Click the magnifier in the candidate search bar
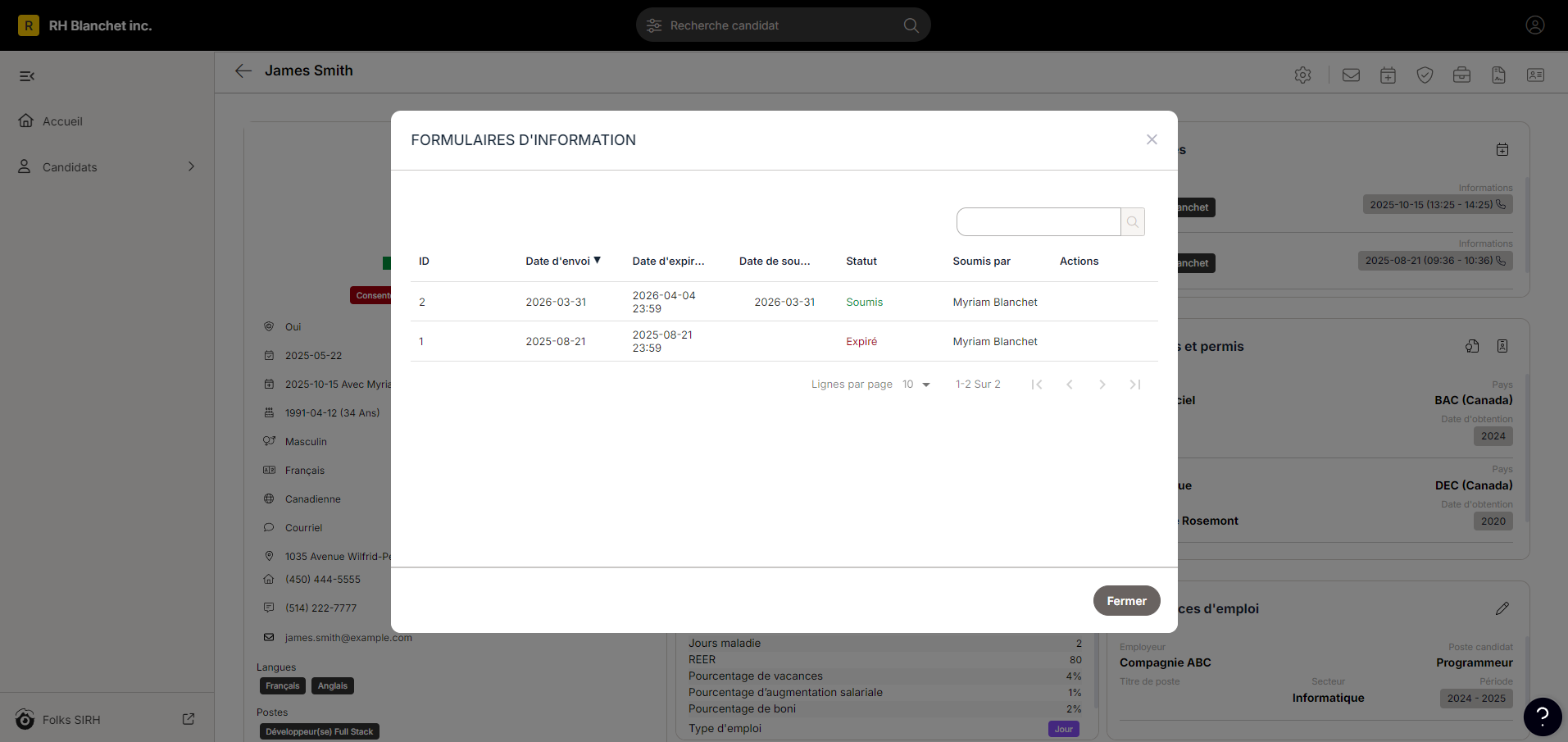1568x742 pixels. 911,25
